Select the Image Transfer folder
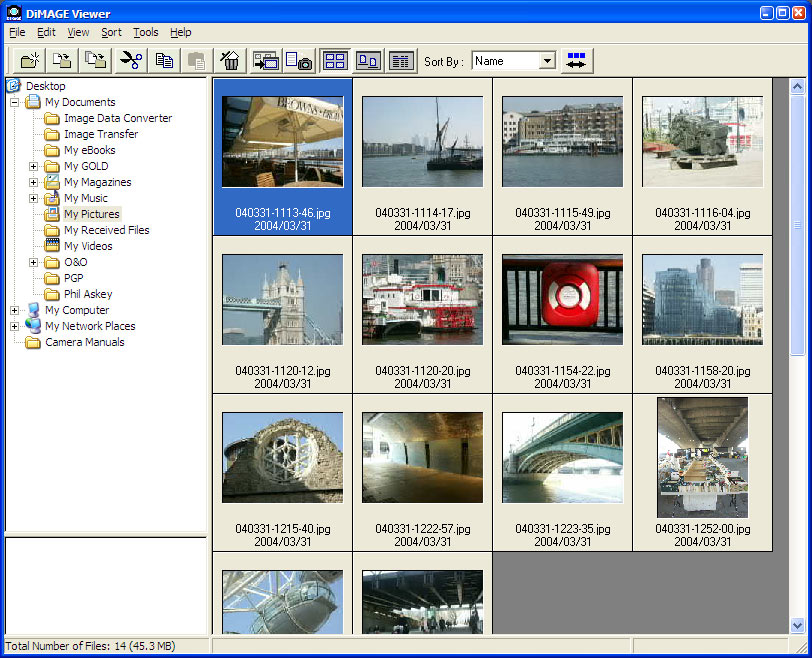Screen dimensions: 812x658 pos(101,134)
